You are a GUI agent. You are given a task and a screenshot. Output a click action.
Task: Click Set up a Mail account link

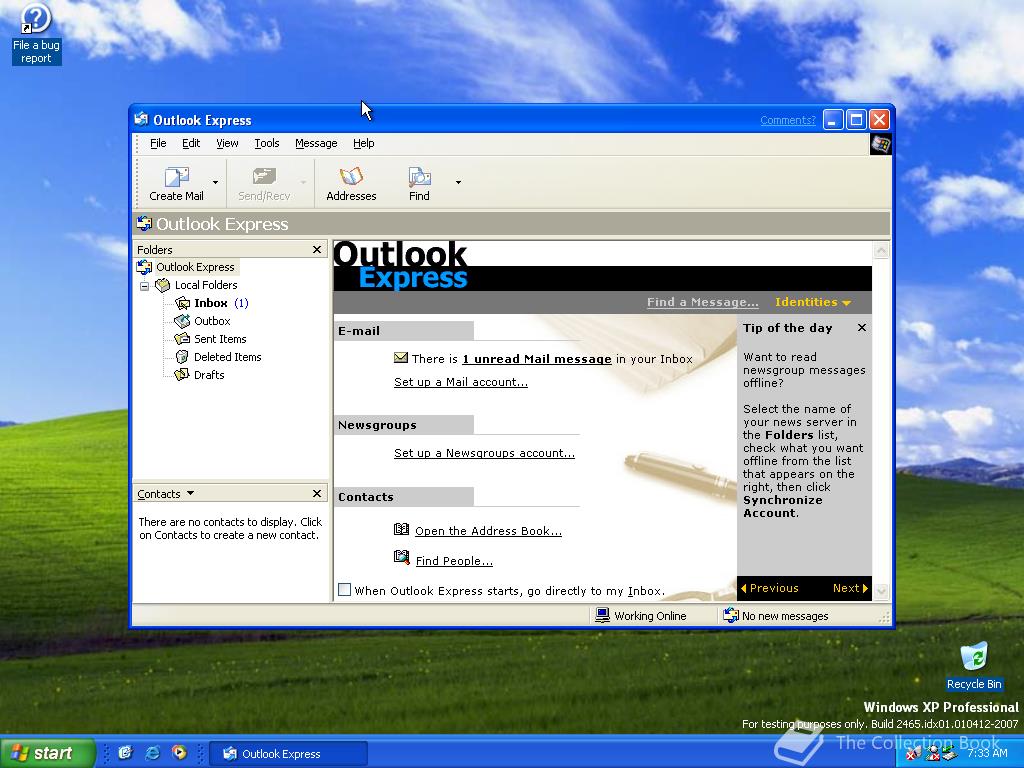click(460, 382)
